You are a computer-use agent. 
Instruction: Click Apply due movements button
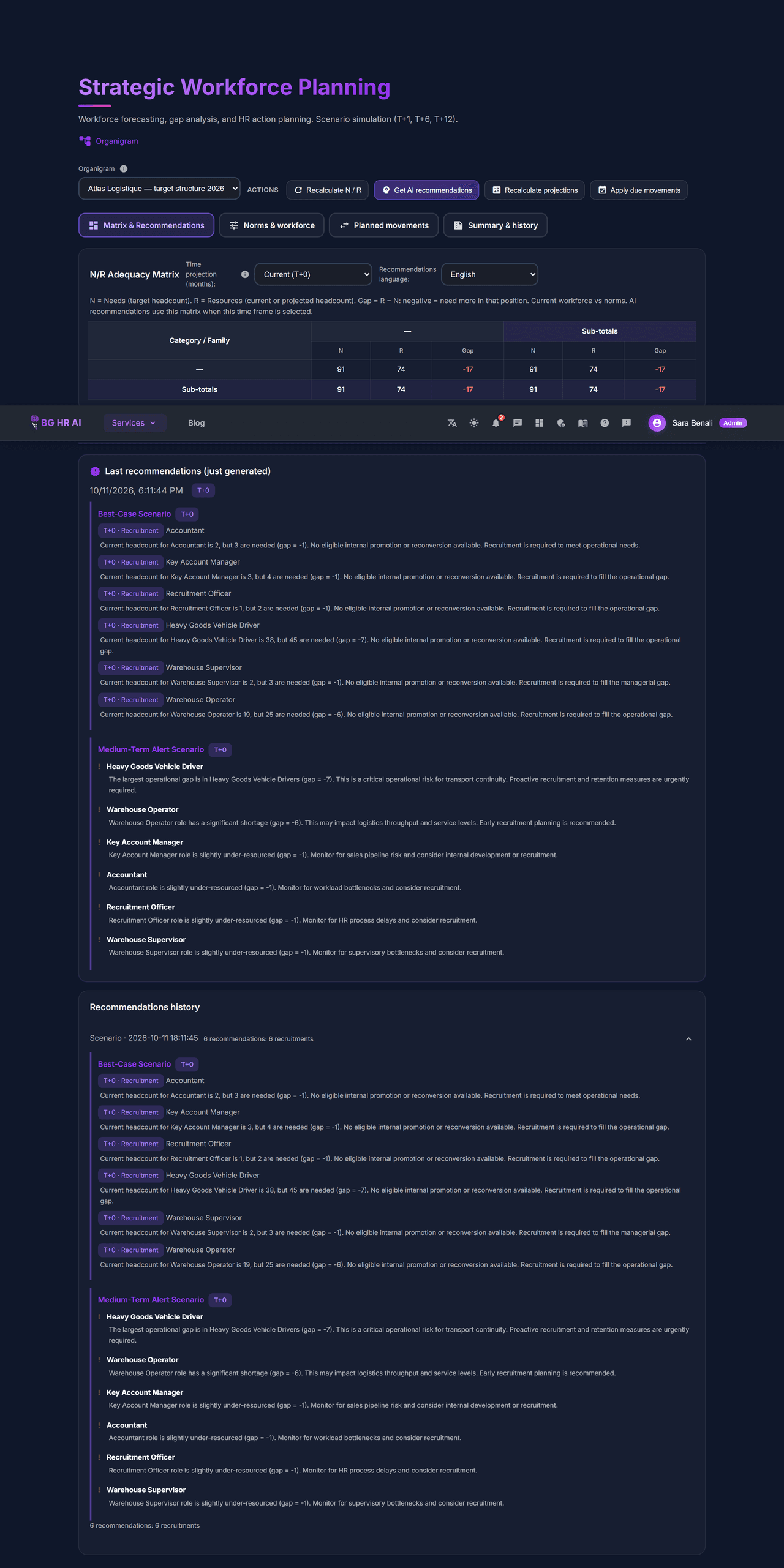click(639, 190)
